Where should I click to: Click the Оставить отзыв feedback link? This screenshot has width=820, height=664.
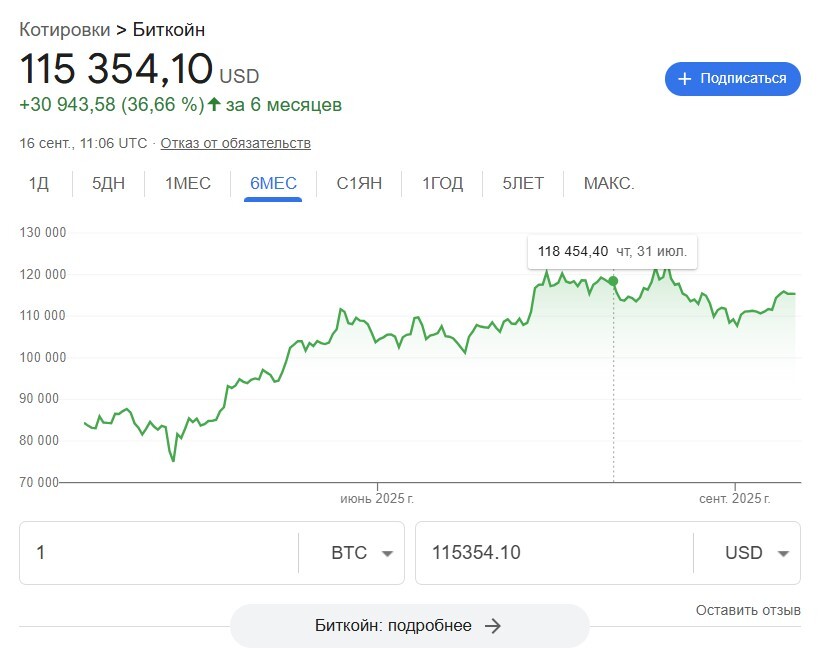point(748,610)
